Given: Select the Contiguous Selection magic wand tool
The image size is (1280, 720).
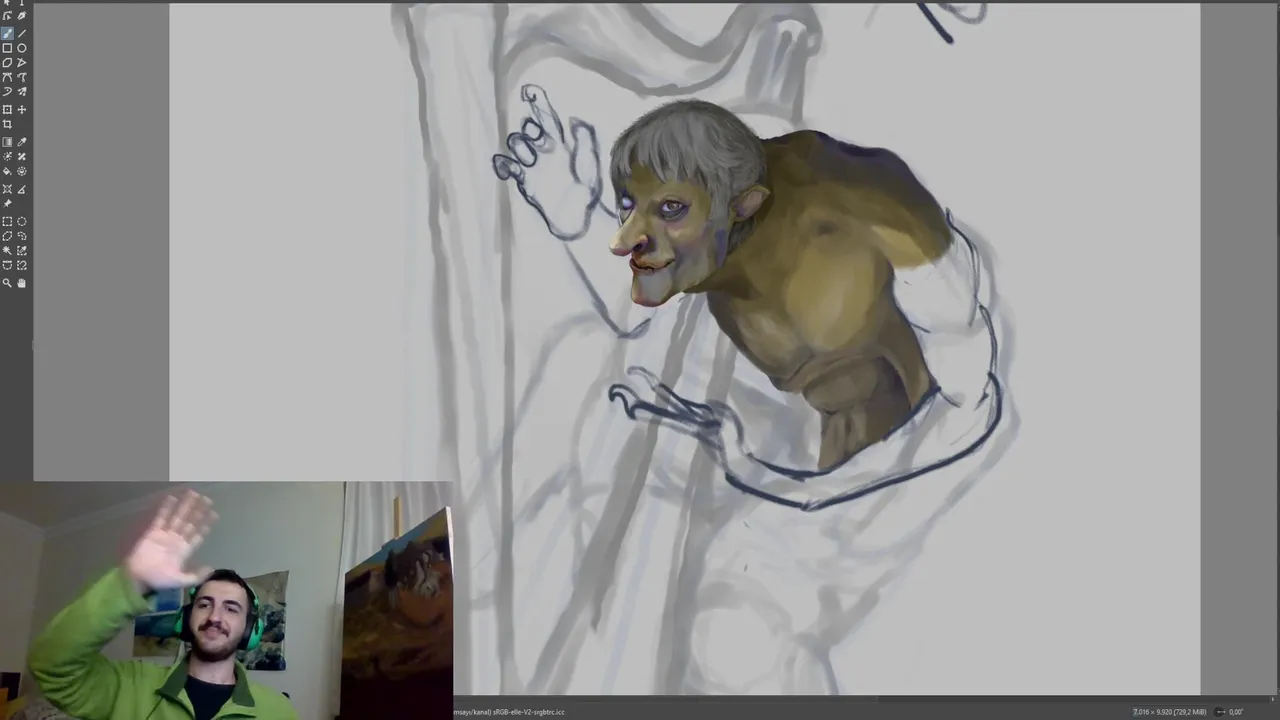Looking at the screenshot, I should 7,250.
